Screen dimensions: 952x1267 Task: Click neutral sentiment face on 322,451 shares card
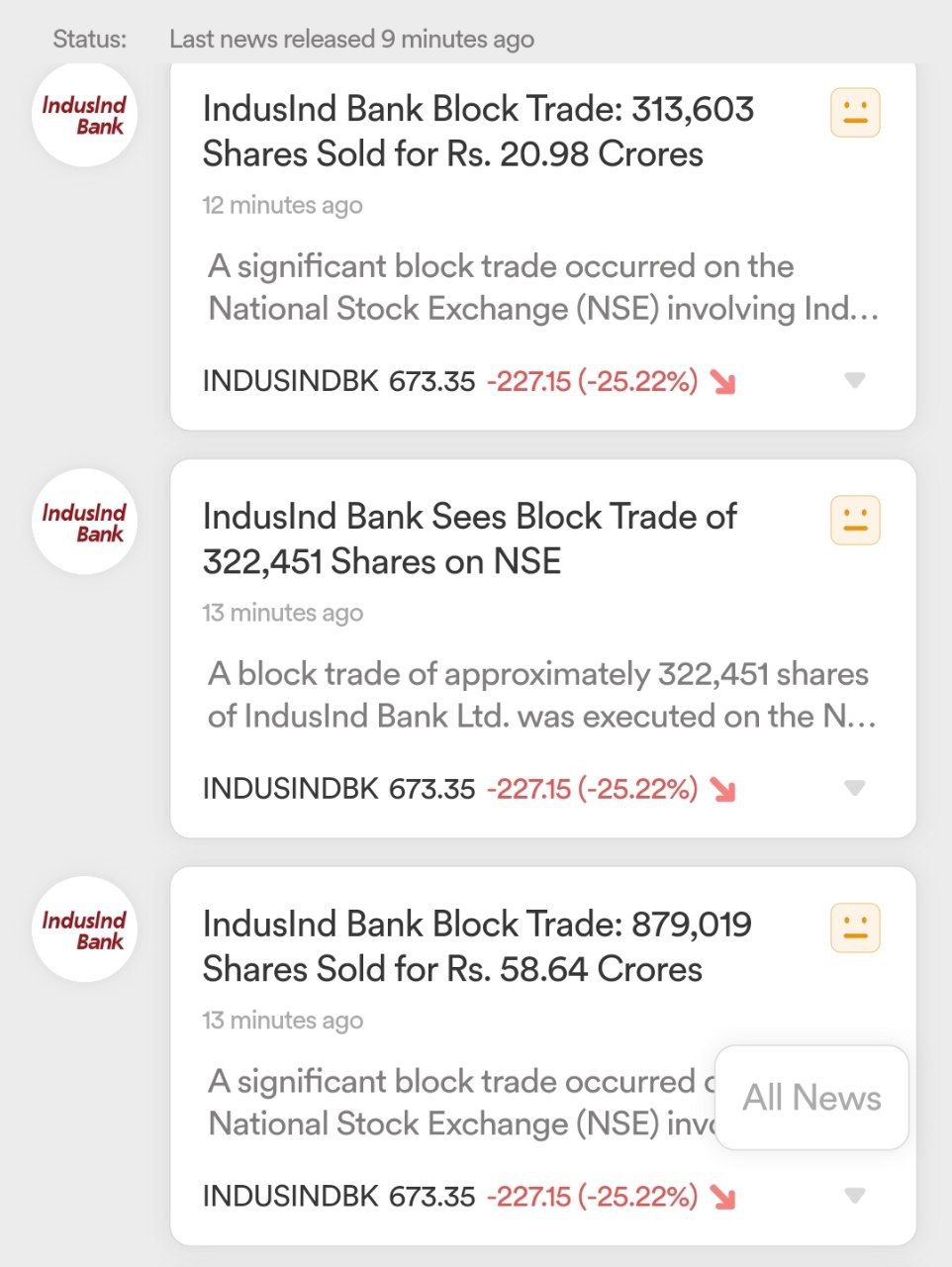[855, 521]
